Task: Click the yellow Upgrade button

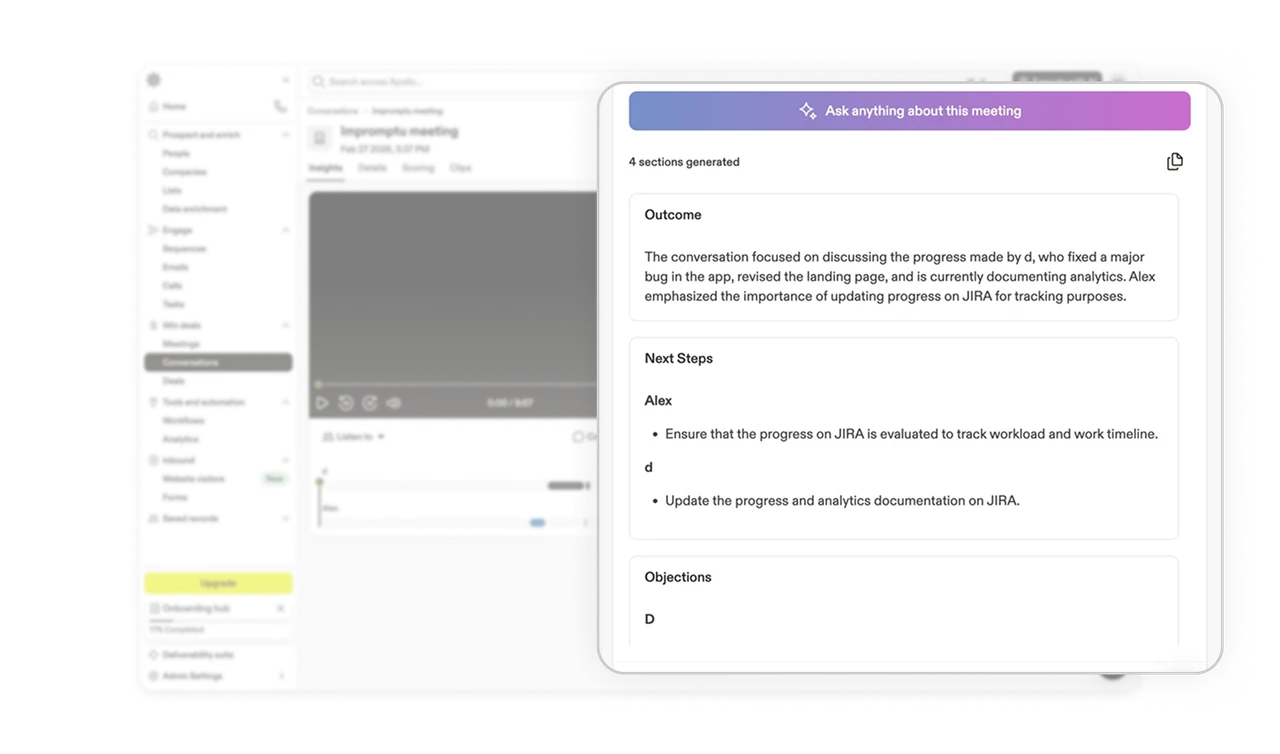Action: click(x=218, y=583)
